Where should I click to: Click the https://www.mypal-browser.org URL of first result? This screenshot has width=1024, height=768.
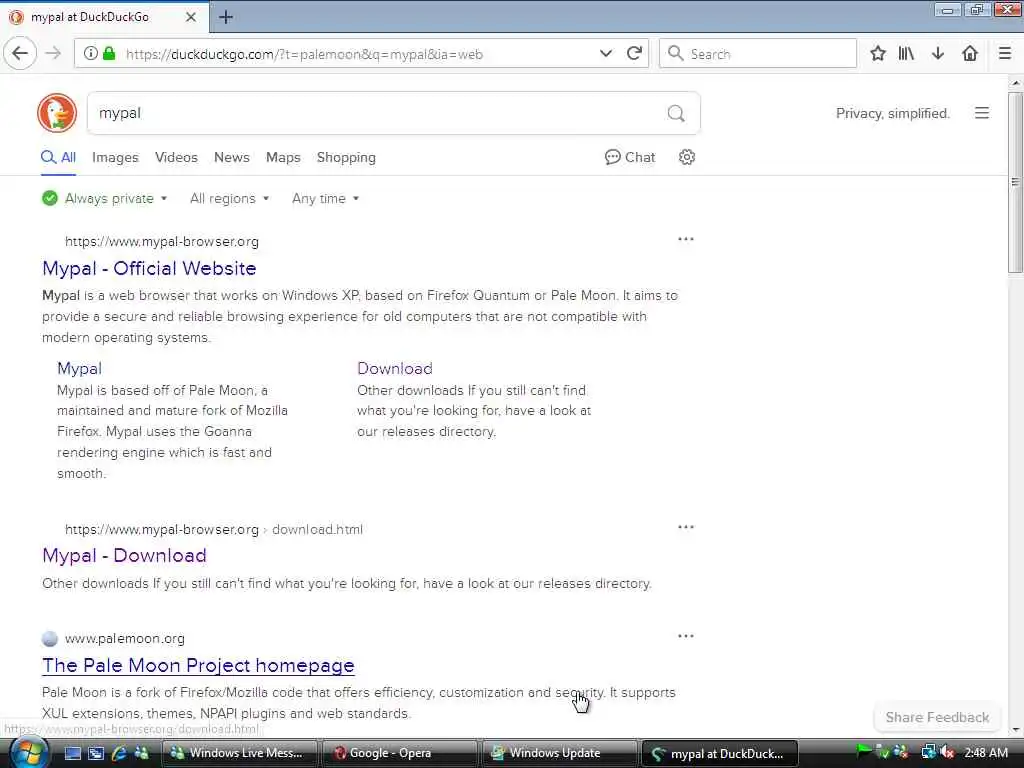(161, 242)
